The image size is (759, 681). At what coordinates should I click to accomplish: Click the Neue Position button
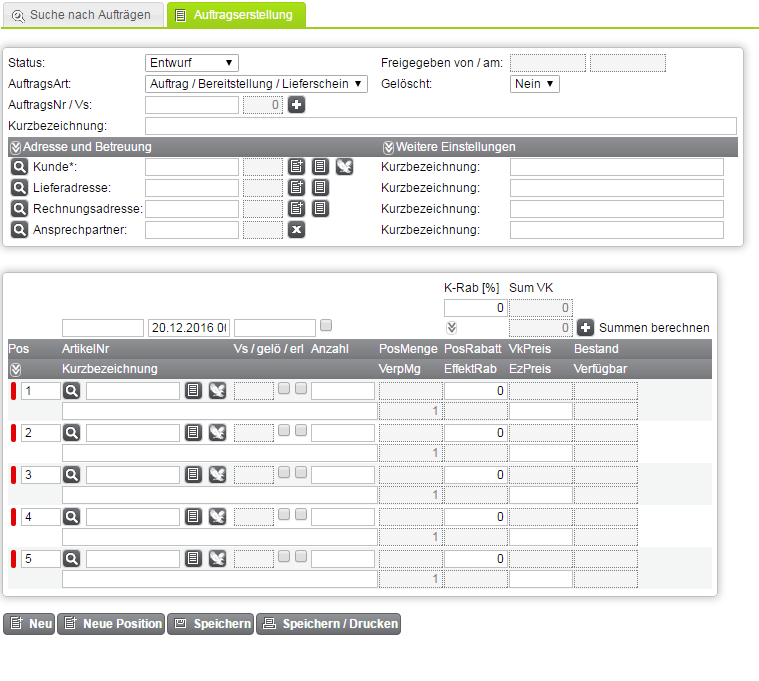click(111, 624)
